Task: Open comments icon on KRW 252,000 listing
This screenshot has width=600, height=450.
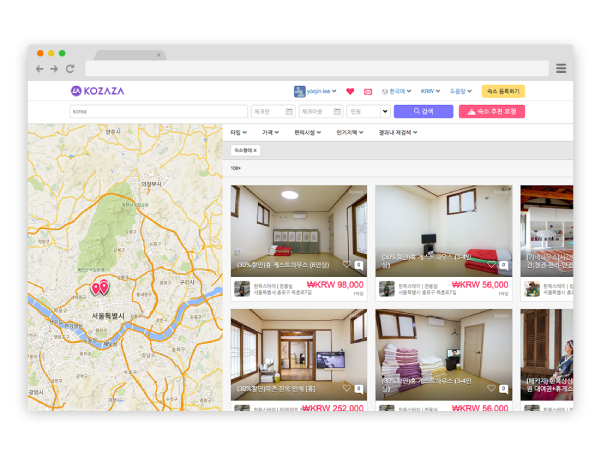Action: click(359, 388)
